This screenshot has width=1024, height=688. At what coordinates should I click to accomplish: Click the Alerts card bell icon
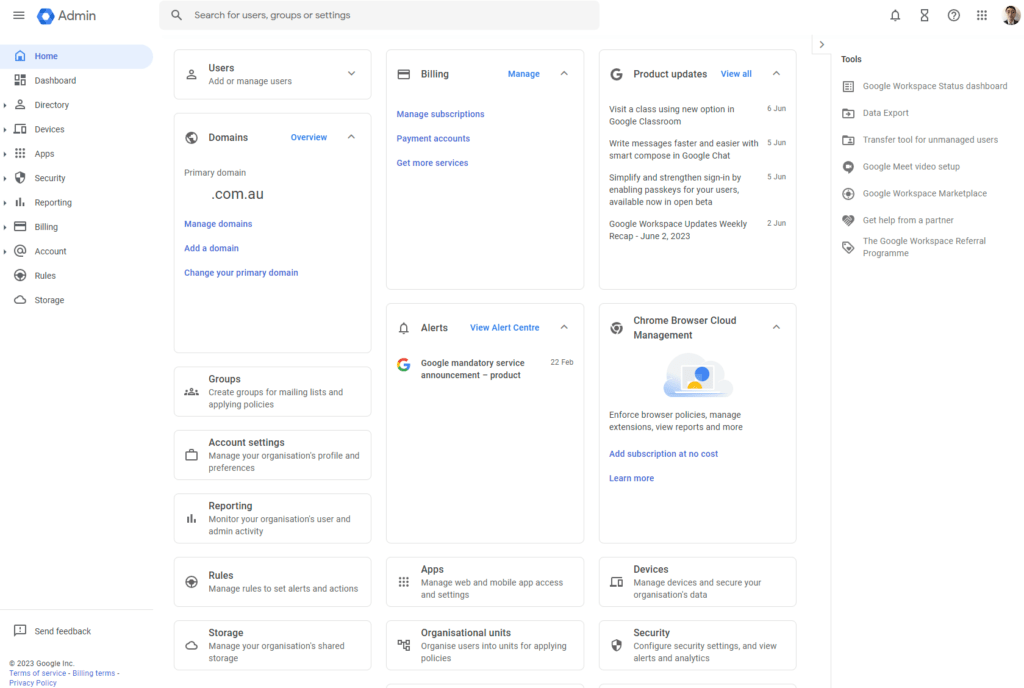[404, 328]
